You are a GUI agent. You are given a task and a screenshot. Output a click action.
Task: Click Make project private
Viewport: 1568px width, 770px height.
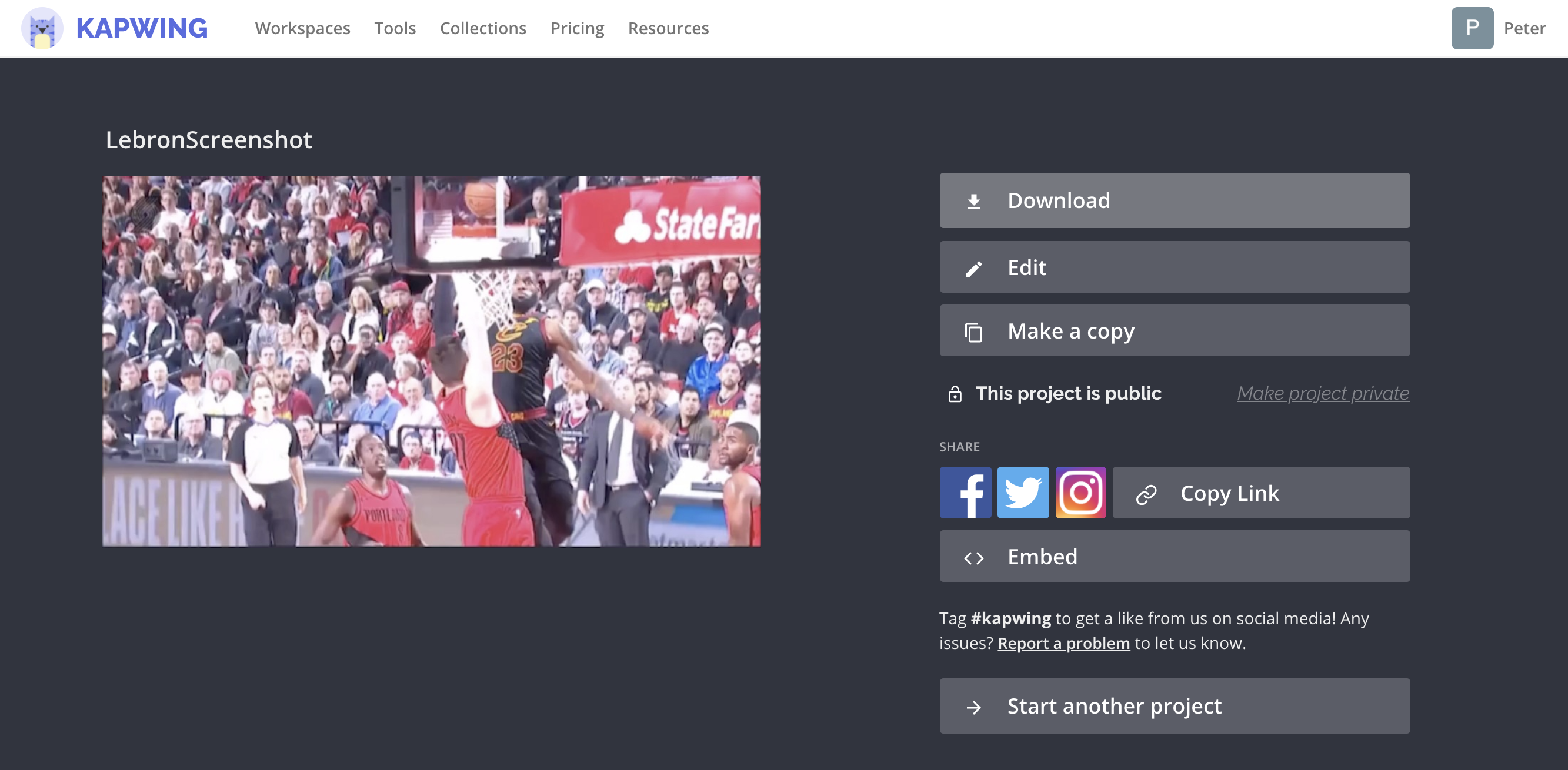click(1322, 393)
